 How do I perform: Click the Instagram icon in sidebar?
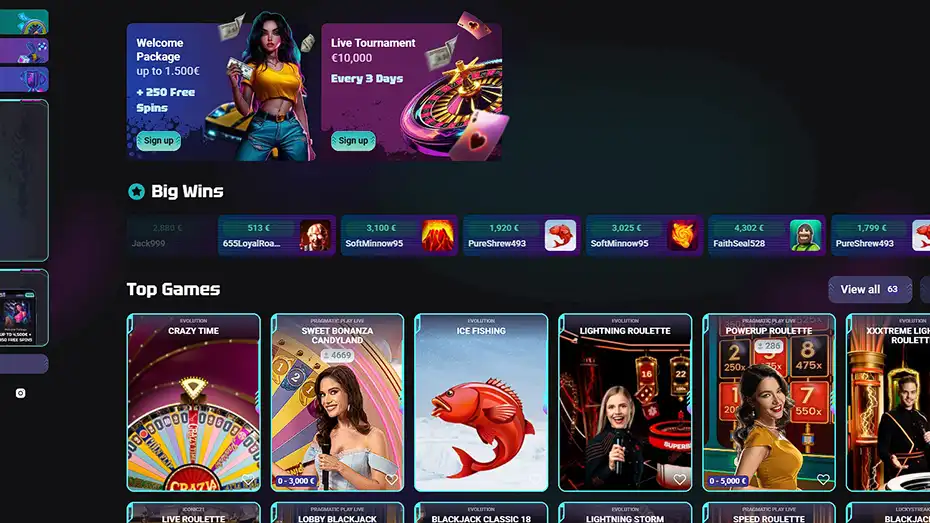[20, 393]
